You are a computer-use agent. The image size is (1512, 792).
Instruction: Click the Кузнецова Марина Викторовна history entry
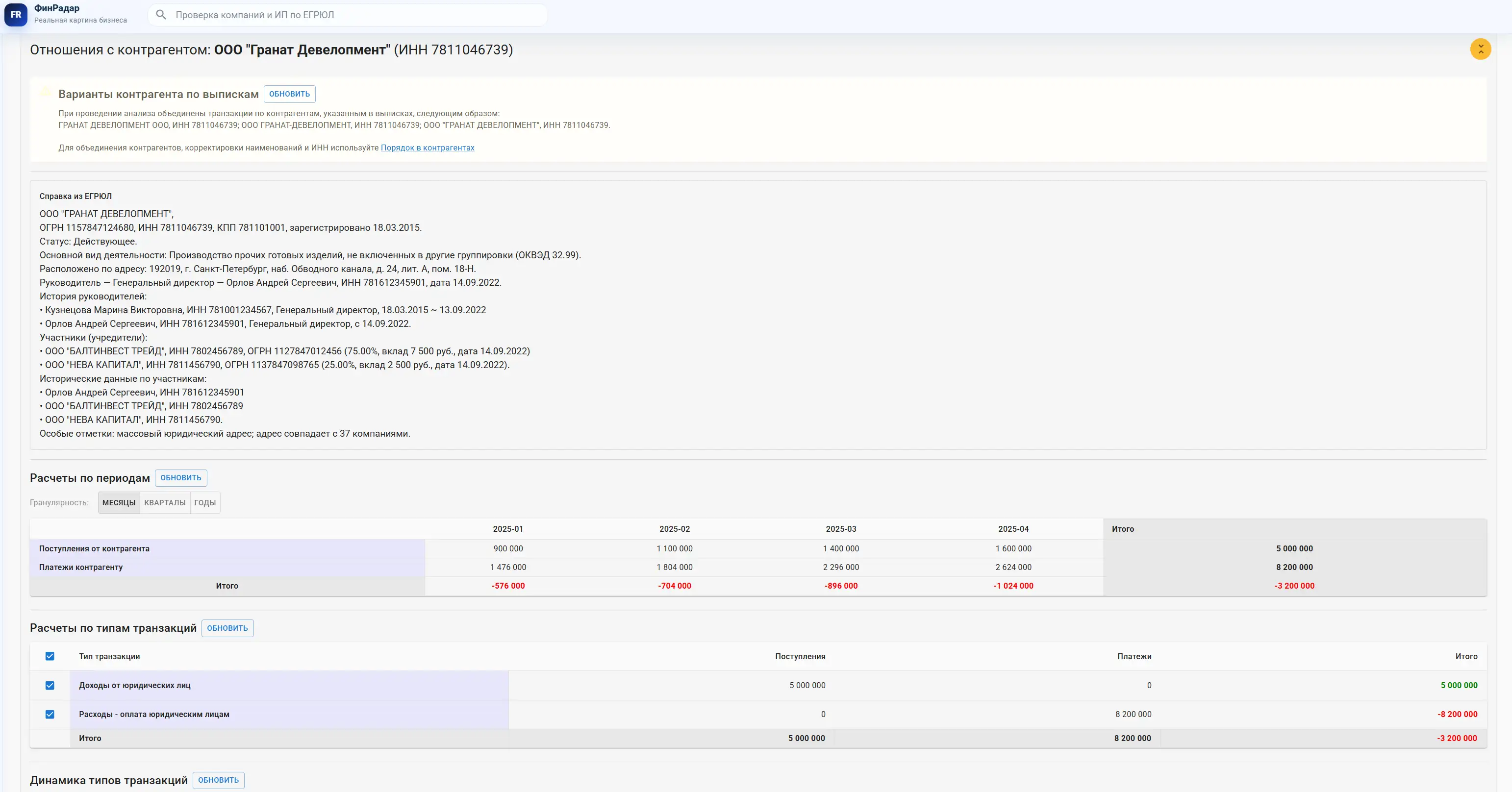point(263,310)
